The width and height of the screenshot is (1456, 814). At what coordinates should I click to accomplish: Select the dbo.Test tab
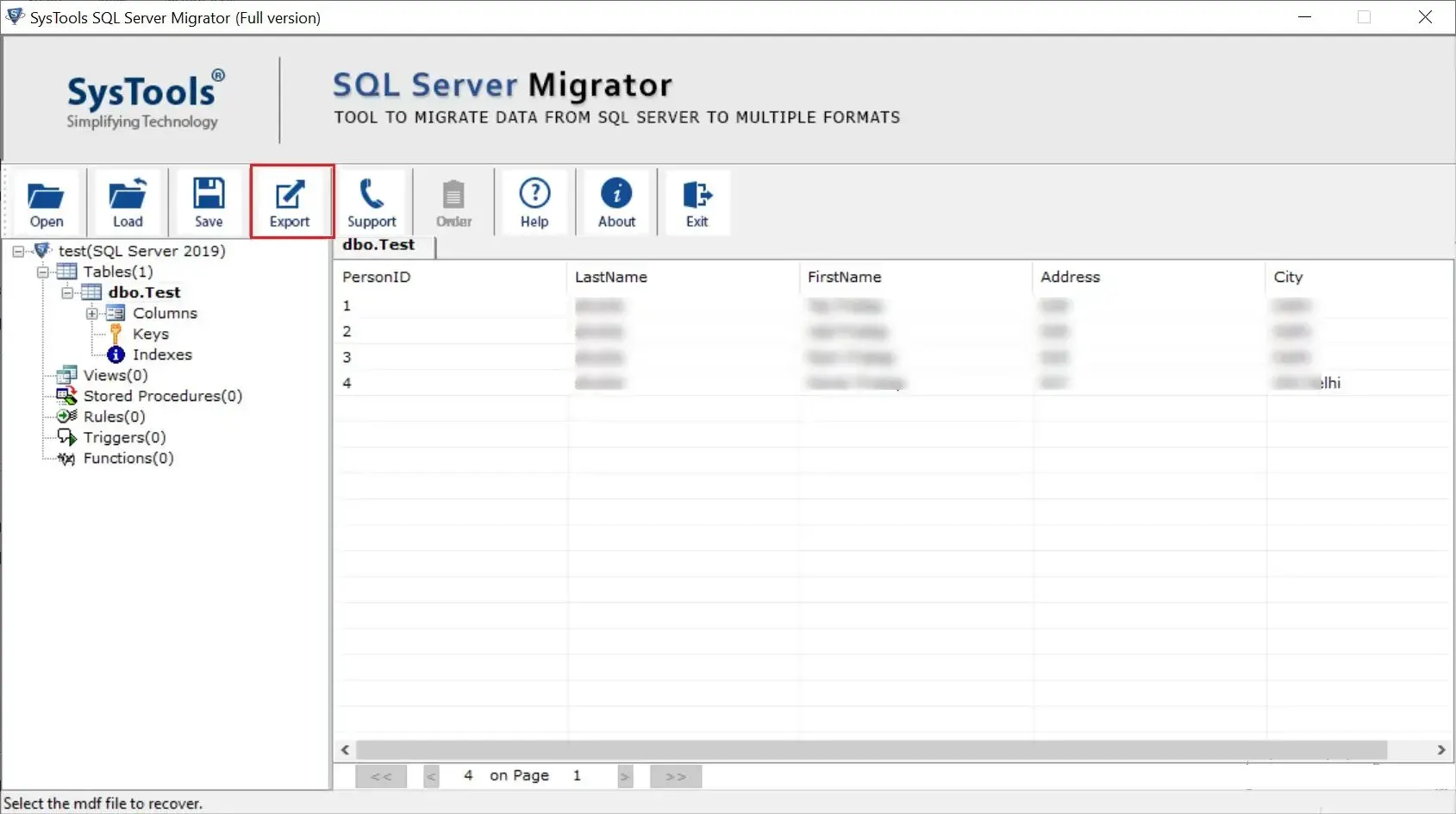point(379,245)
